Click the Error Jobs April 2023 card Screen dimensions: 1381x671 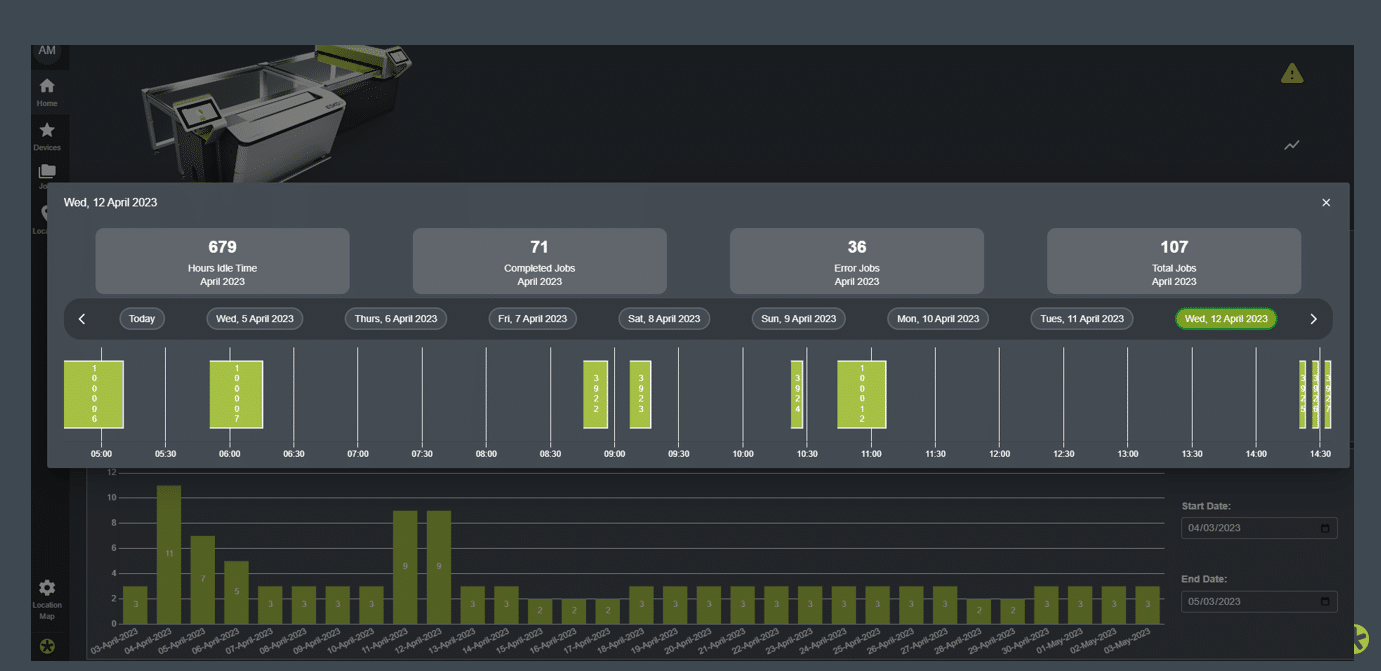click(856, 260)
